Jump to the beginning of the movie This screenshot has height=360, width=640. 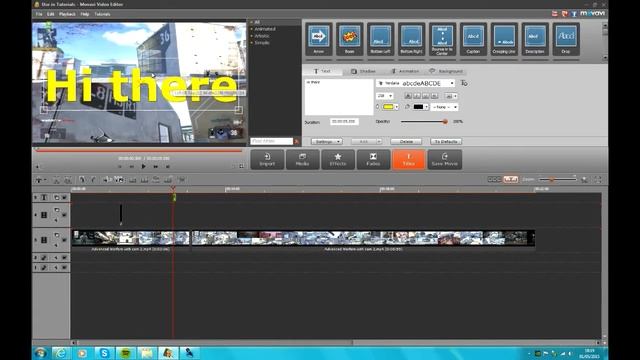pos(120,167)
